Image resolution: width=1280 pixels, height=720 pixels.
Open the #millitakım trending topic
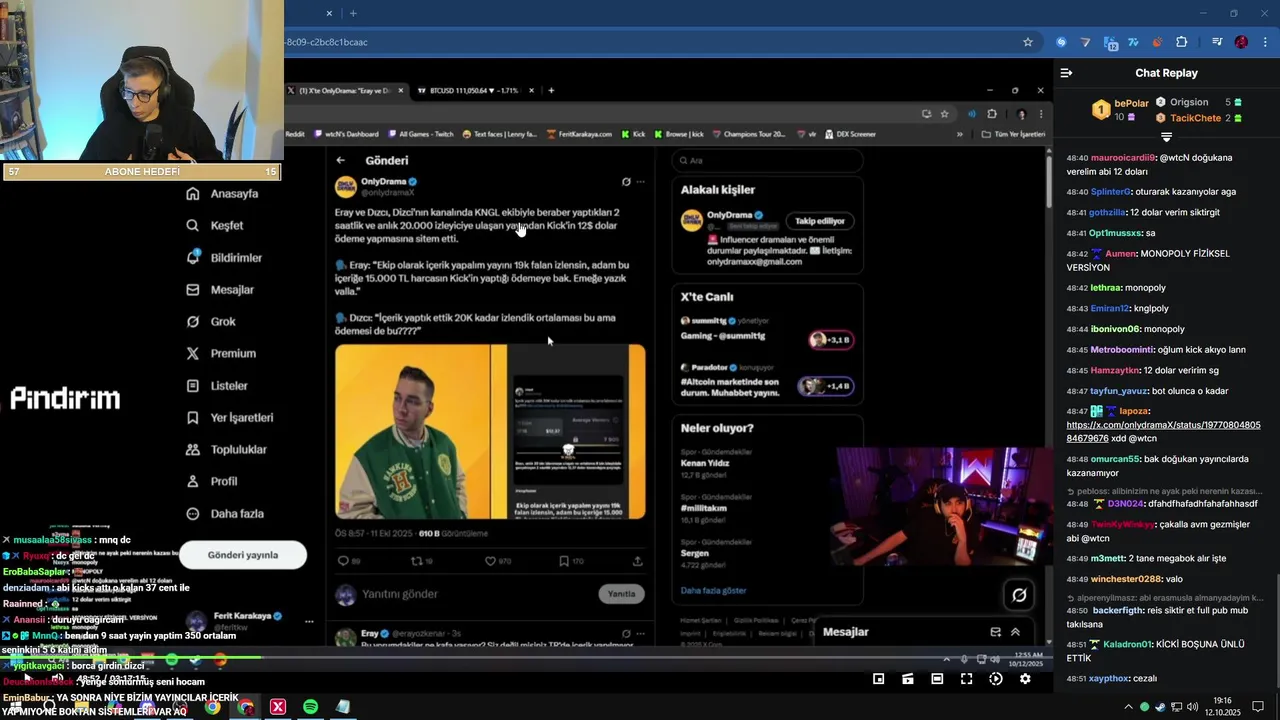(x=704, y=508)
